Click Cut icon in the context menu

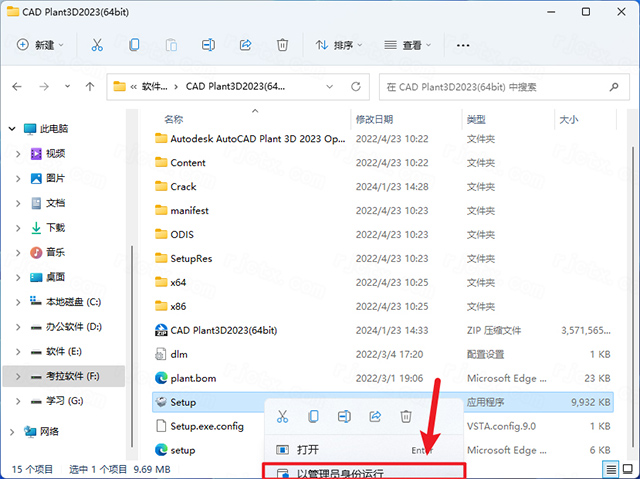click(282, 417)
